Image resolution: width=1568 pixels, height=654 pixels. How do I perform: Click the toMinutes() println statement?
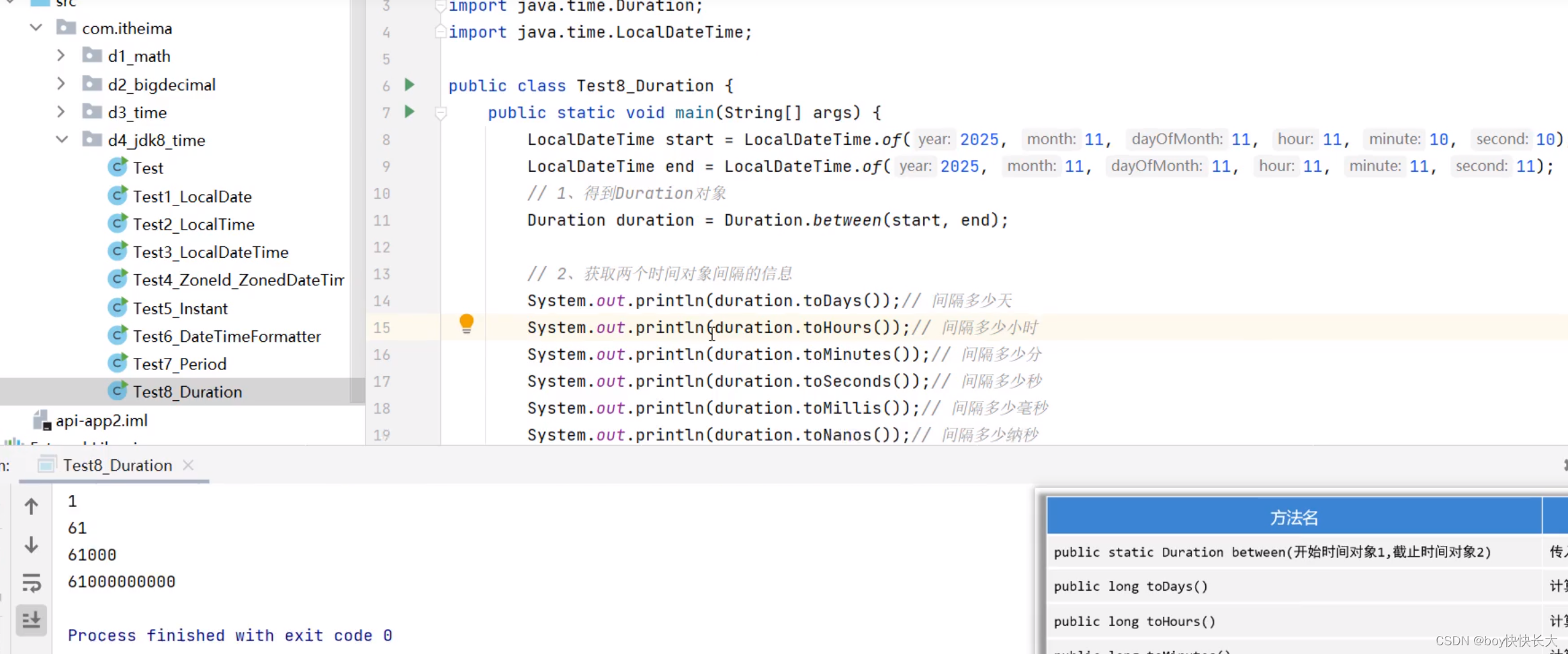click(728, 355)
